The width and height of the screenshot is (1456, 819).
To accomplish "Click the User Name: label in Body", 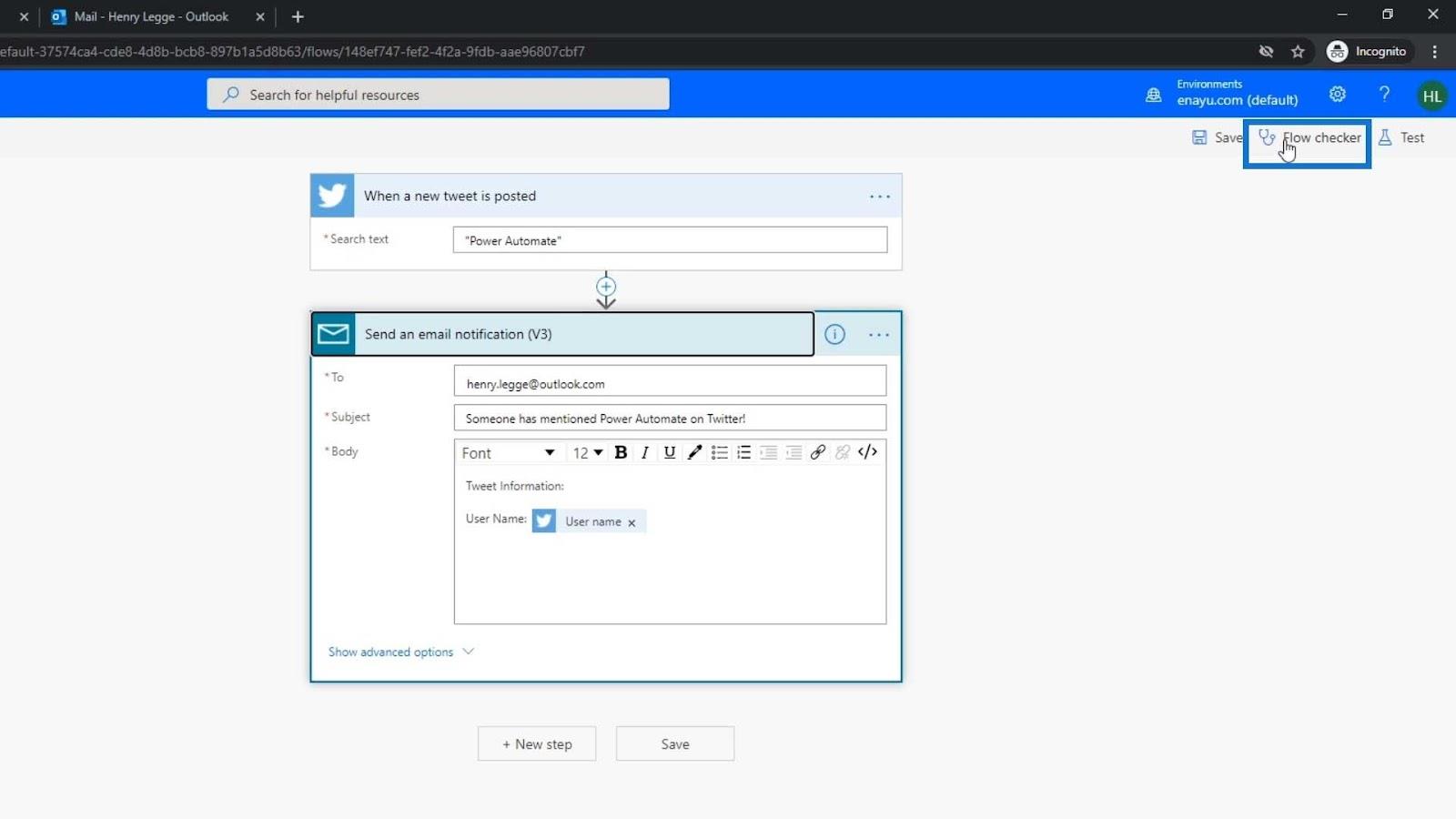I will point(496,519).
